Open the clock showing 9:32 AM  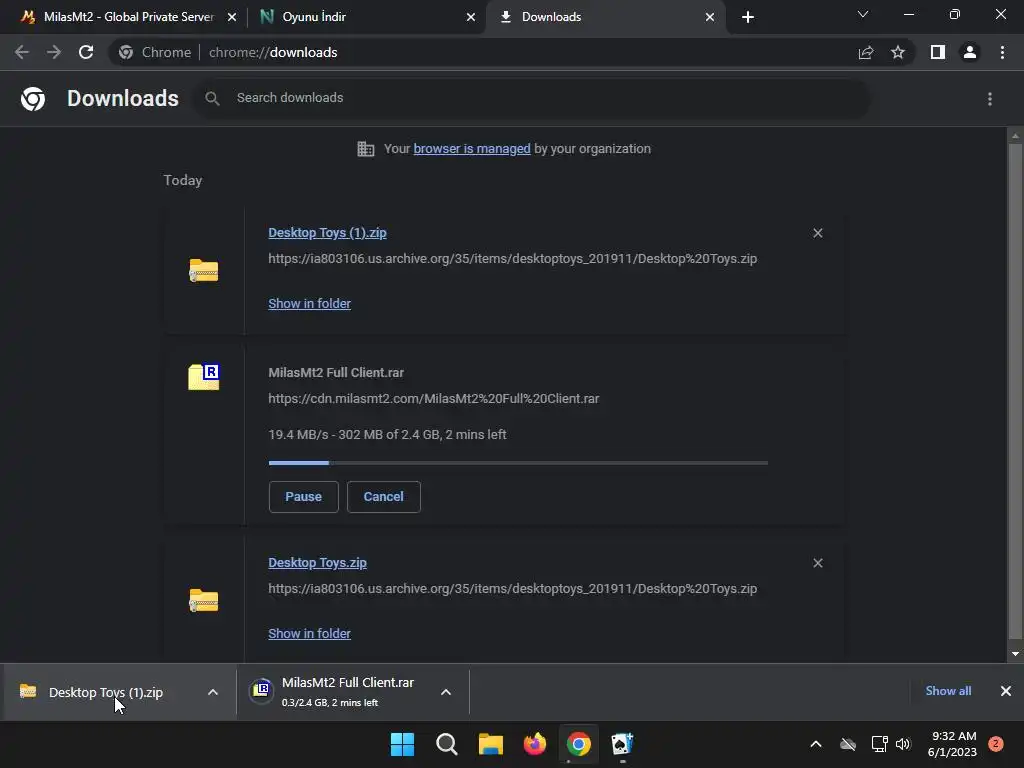(x=952, y=744)
